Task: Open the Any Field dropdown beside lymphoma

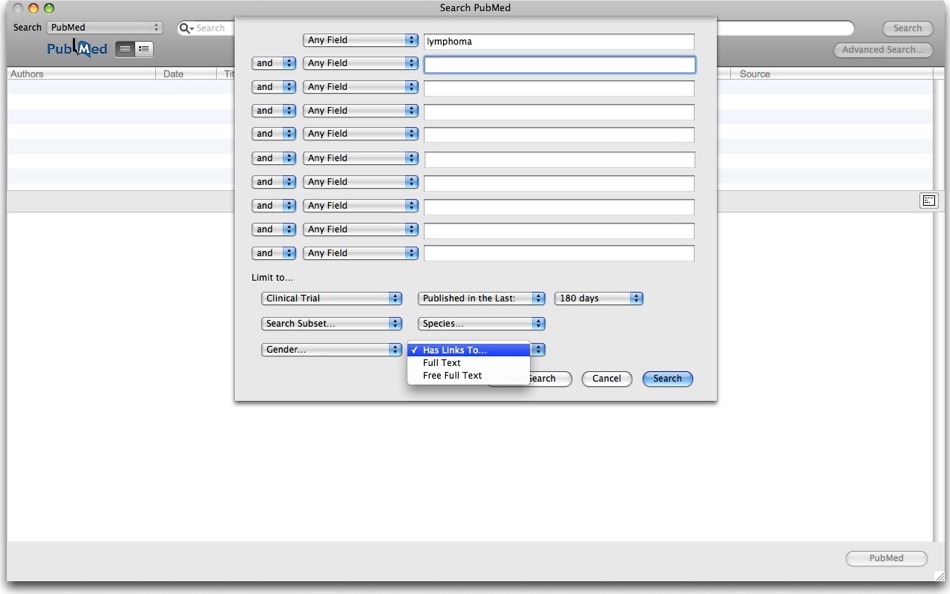Action: click(360, 40)
